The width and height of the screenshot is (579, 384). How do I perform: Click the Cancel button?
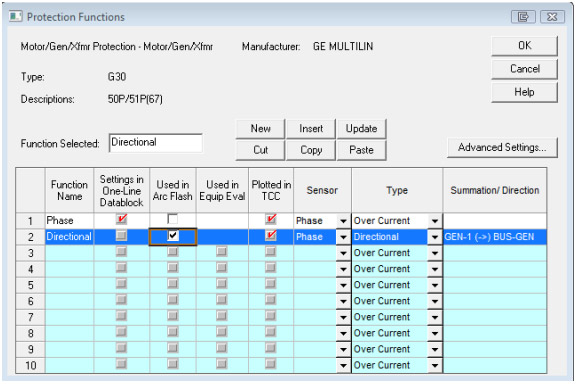click(x=524, y=69)
